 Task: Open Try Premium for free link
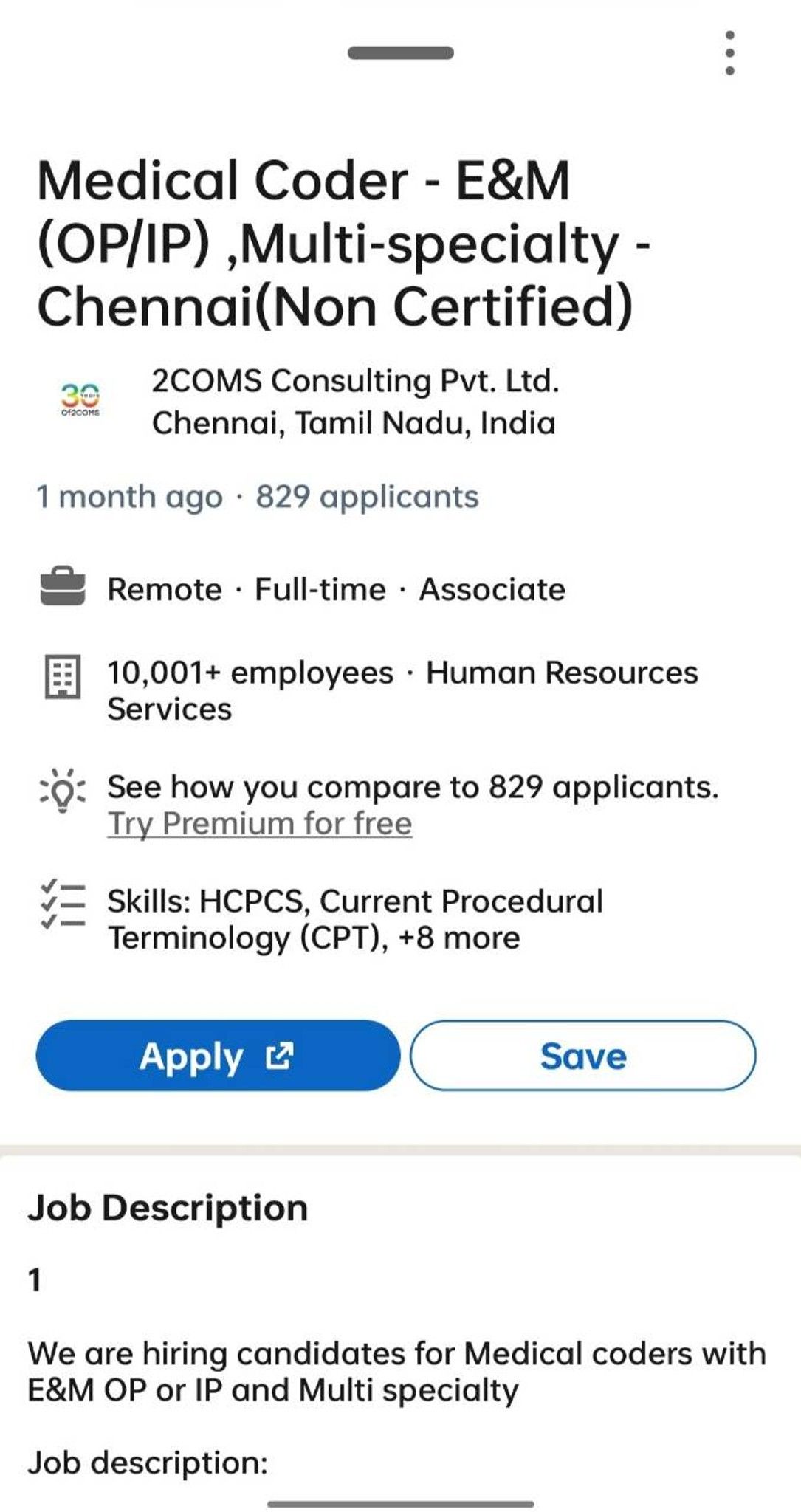coord(260,824)
